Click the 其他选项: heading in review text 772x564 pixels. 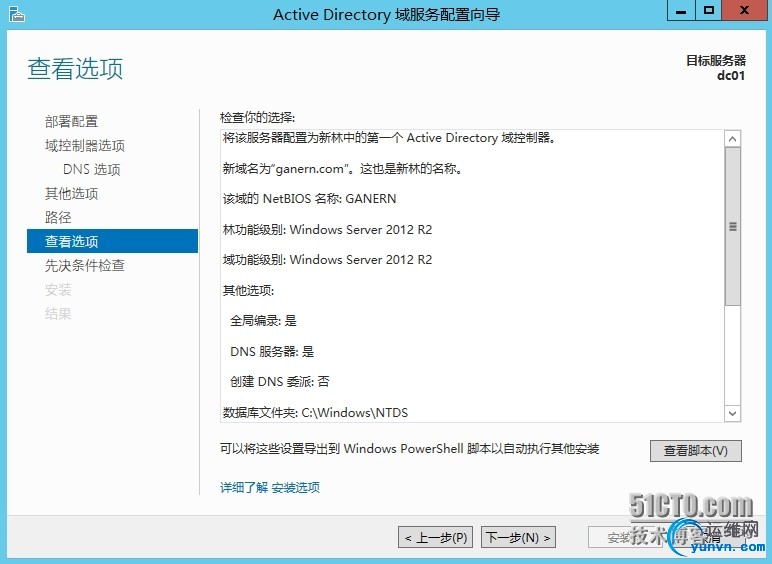(x=248, y=290)
